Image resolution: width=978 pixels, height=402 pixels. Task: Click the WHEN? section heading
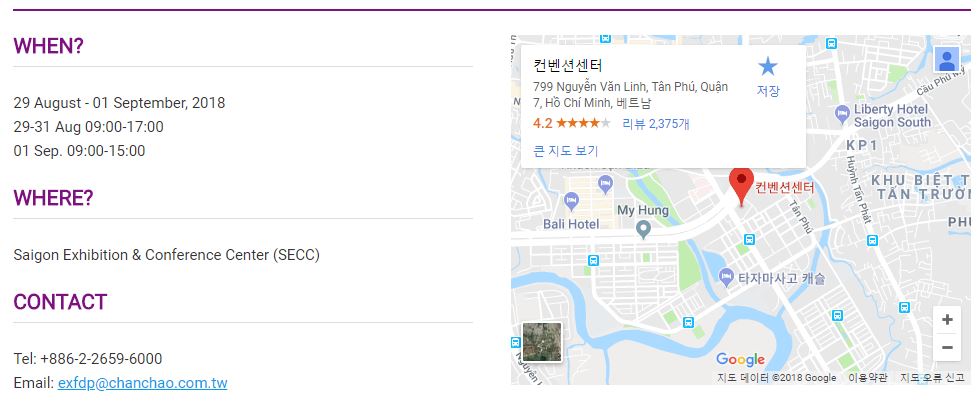pos(48,46)
